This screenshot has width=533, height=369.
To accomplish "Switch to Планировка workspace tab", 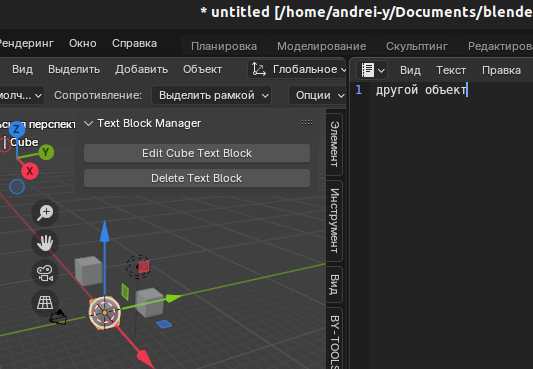I will [224, 46].
